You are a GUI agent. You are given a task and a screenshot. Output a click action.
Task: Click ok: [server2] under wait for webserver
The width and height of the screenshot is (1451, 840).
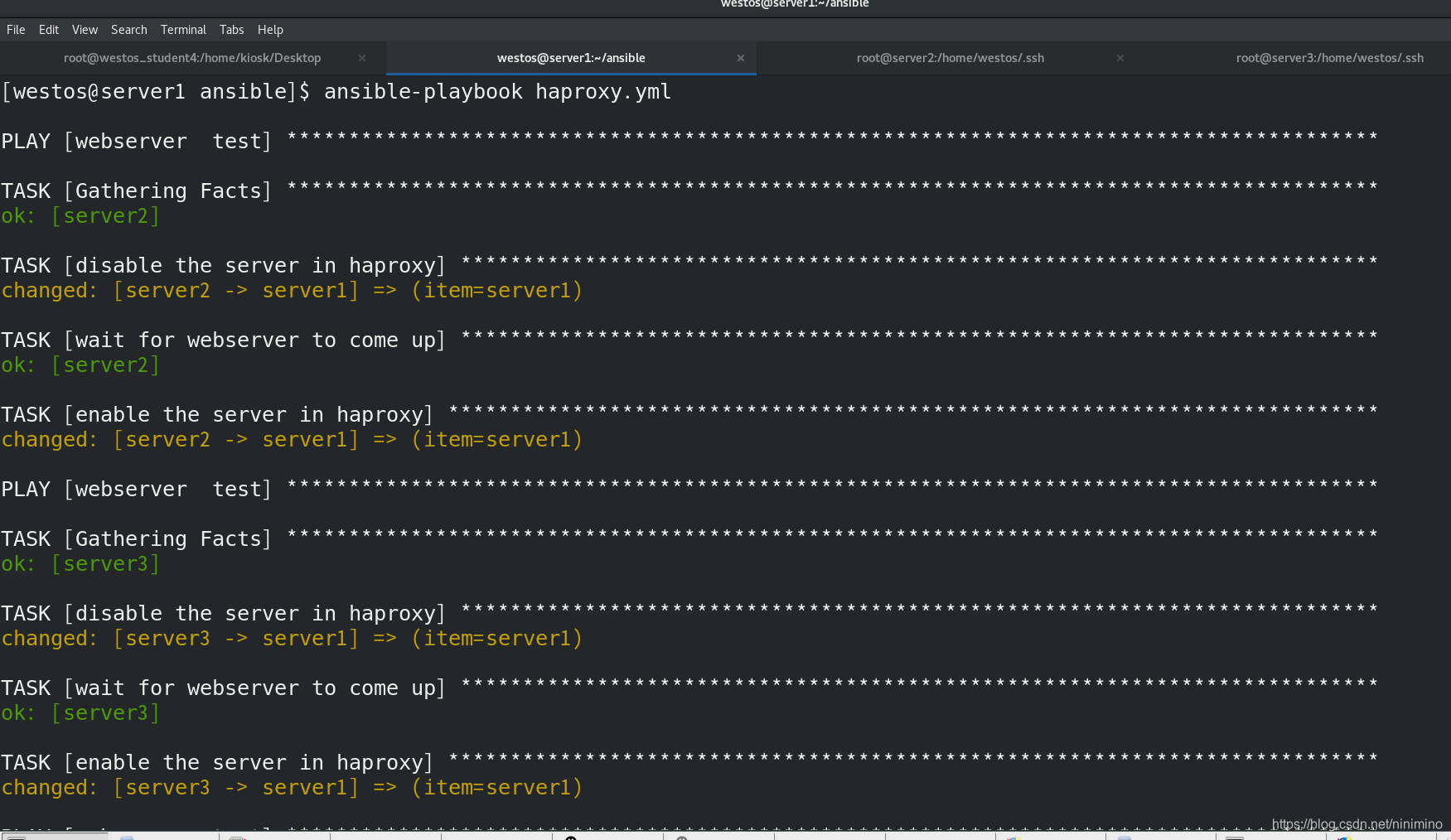(80, 365)
